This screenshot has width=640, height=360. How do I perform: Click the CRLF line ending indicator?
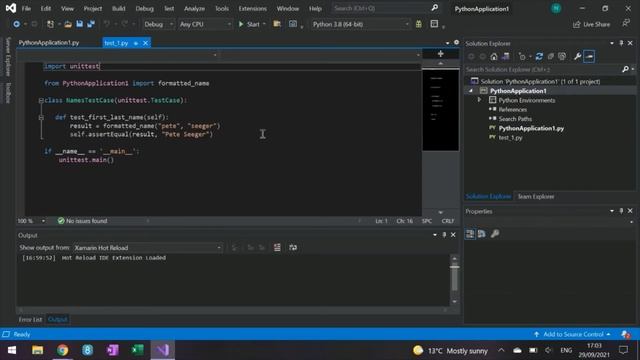(x=448, y=221)
